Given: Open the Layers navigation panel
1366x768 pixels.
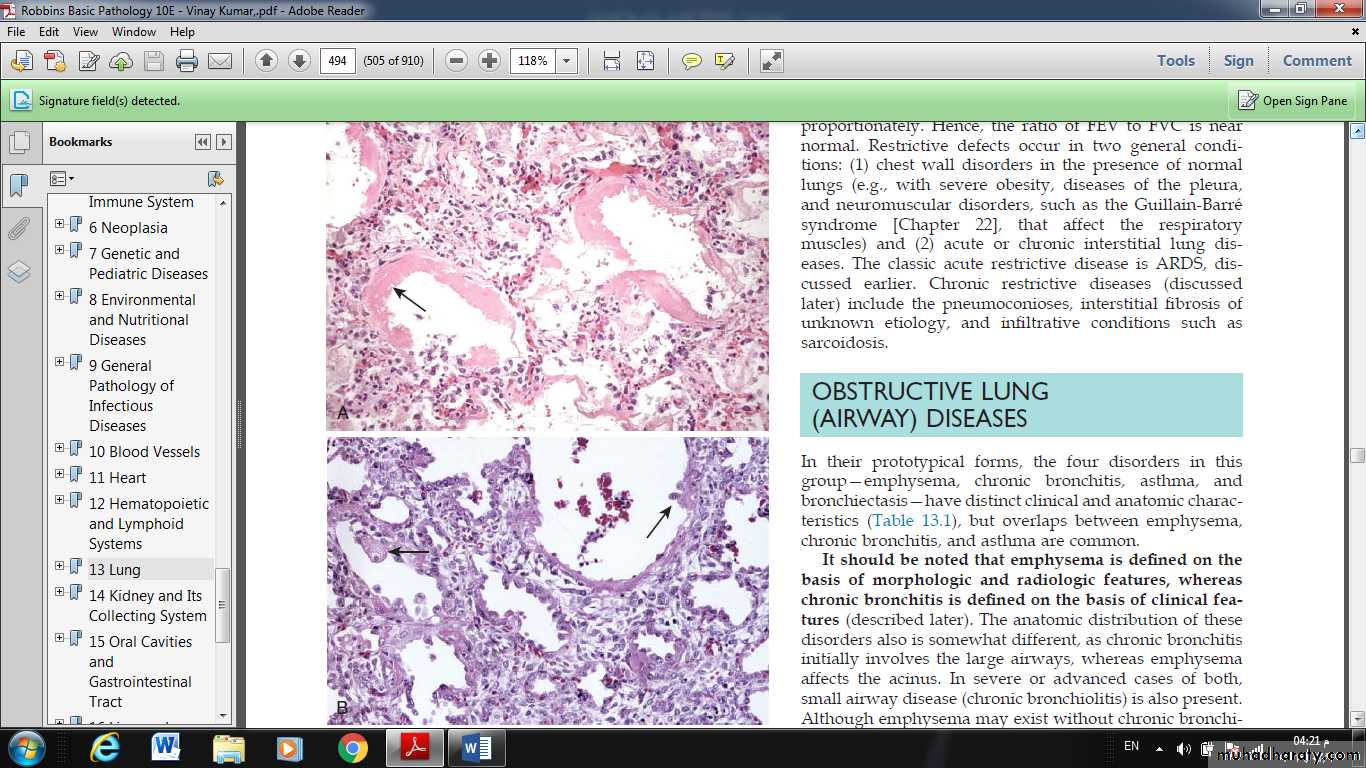Looking at the screenshot, I should (19, 272).
